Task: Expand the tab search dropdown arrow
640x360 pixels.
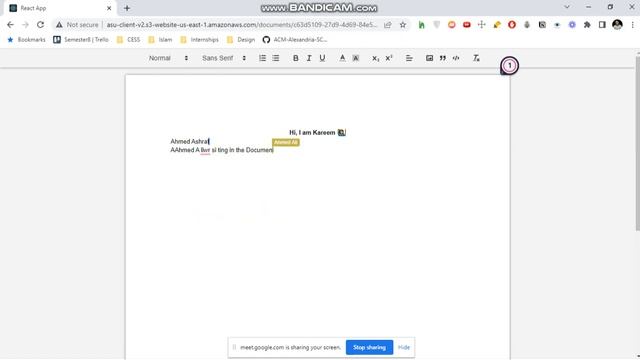Action: (x=567, y=7)
